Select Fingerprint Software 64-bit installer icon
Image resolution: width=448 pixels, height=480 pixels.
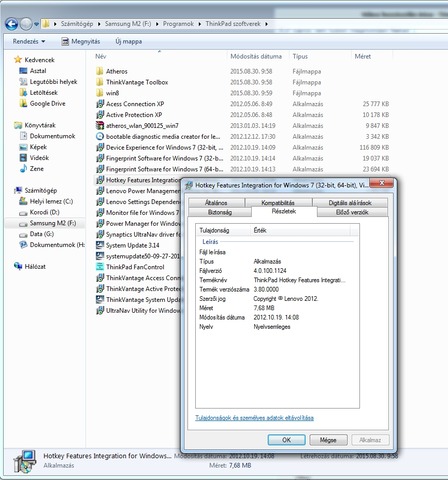tap(100, 169)
